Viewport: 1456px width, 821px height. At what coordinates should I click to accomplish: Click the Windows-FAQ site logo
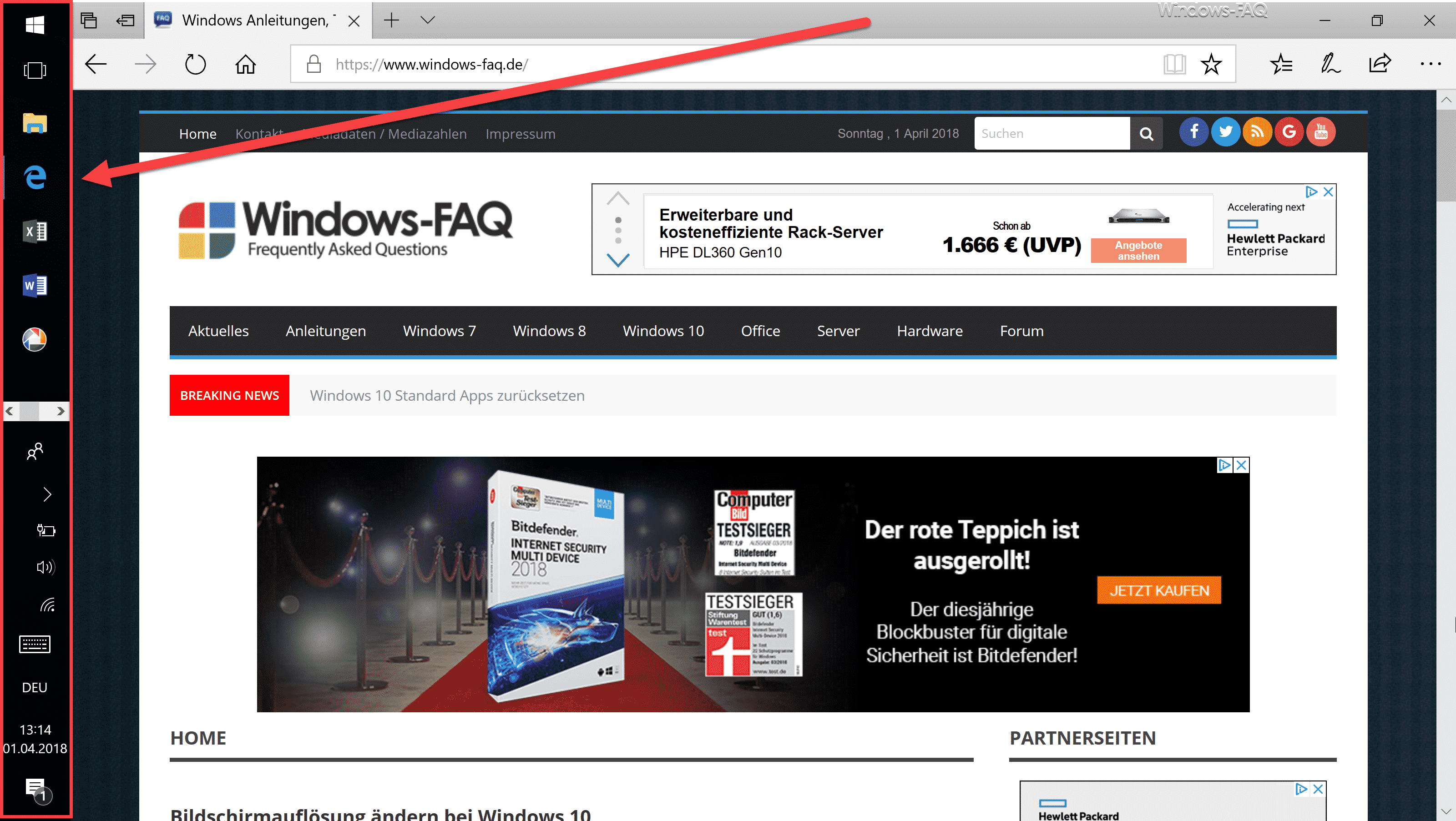point(345,229)
